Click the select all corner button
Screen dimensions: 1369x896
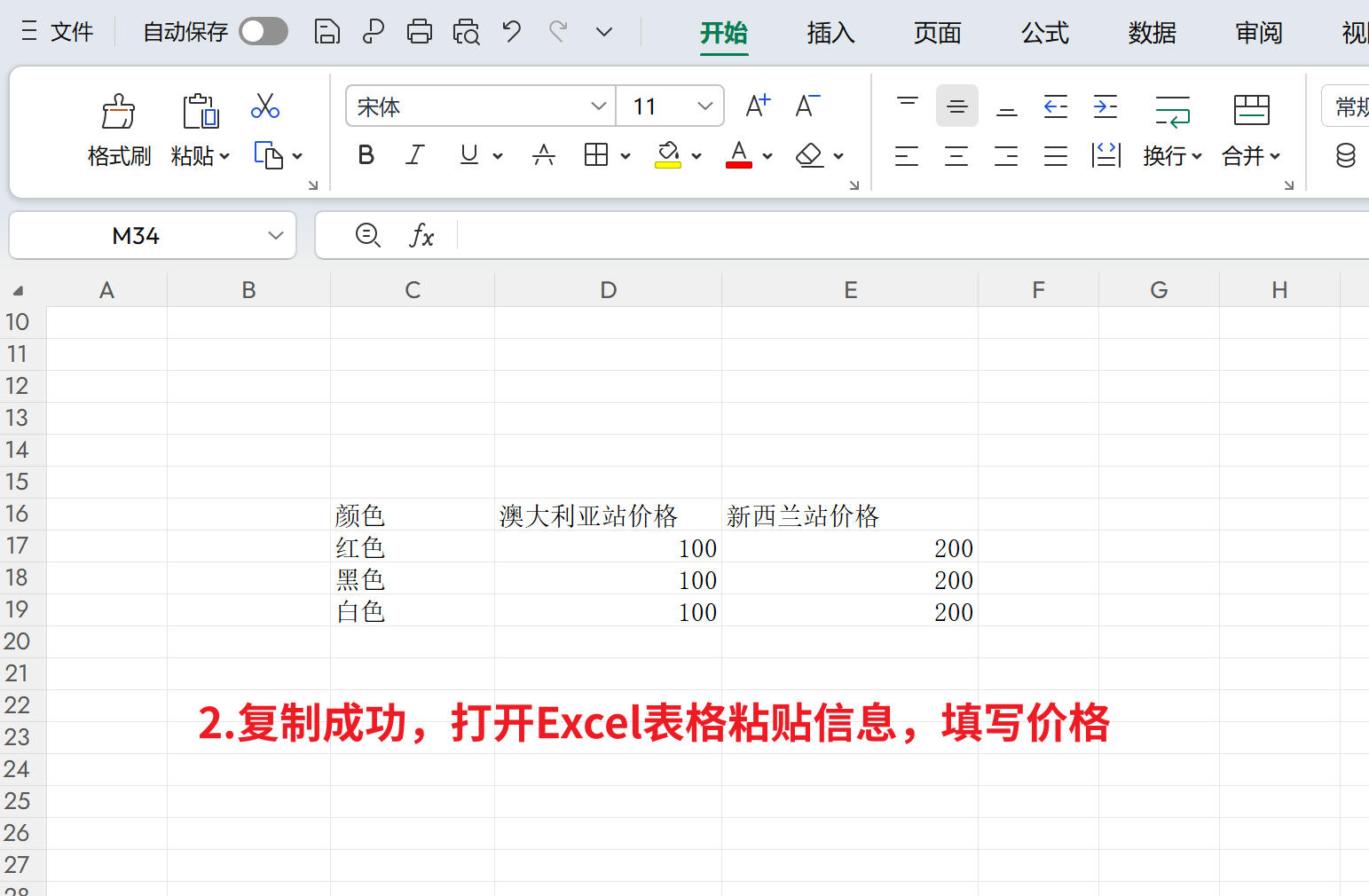(x=18, y=290)
